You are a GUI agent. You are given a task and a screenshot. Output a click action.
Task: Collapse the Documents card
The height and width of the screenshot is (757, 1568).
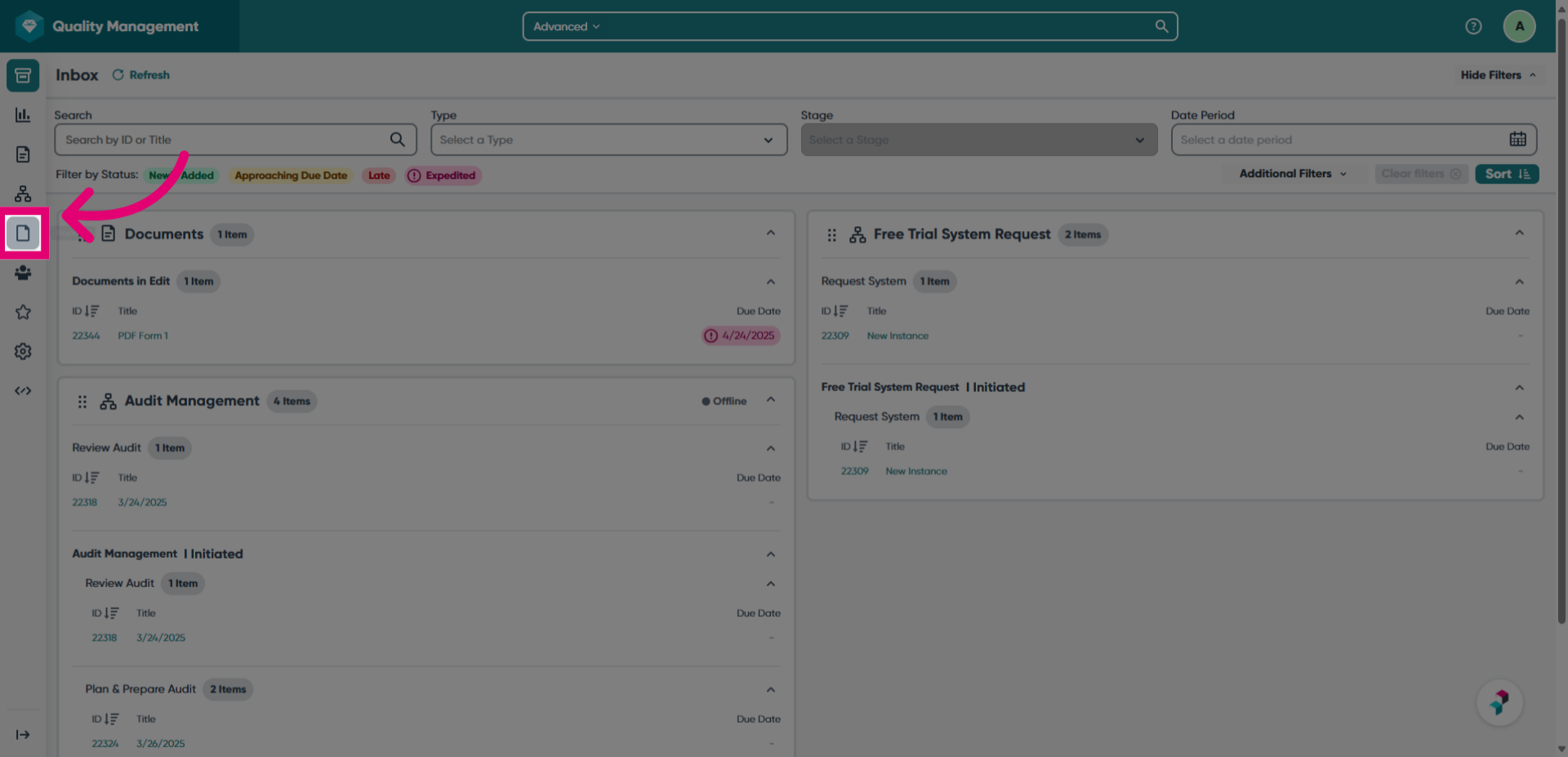(x=771, y=234)
